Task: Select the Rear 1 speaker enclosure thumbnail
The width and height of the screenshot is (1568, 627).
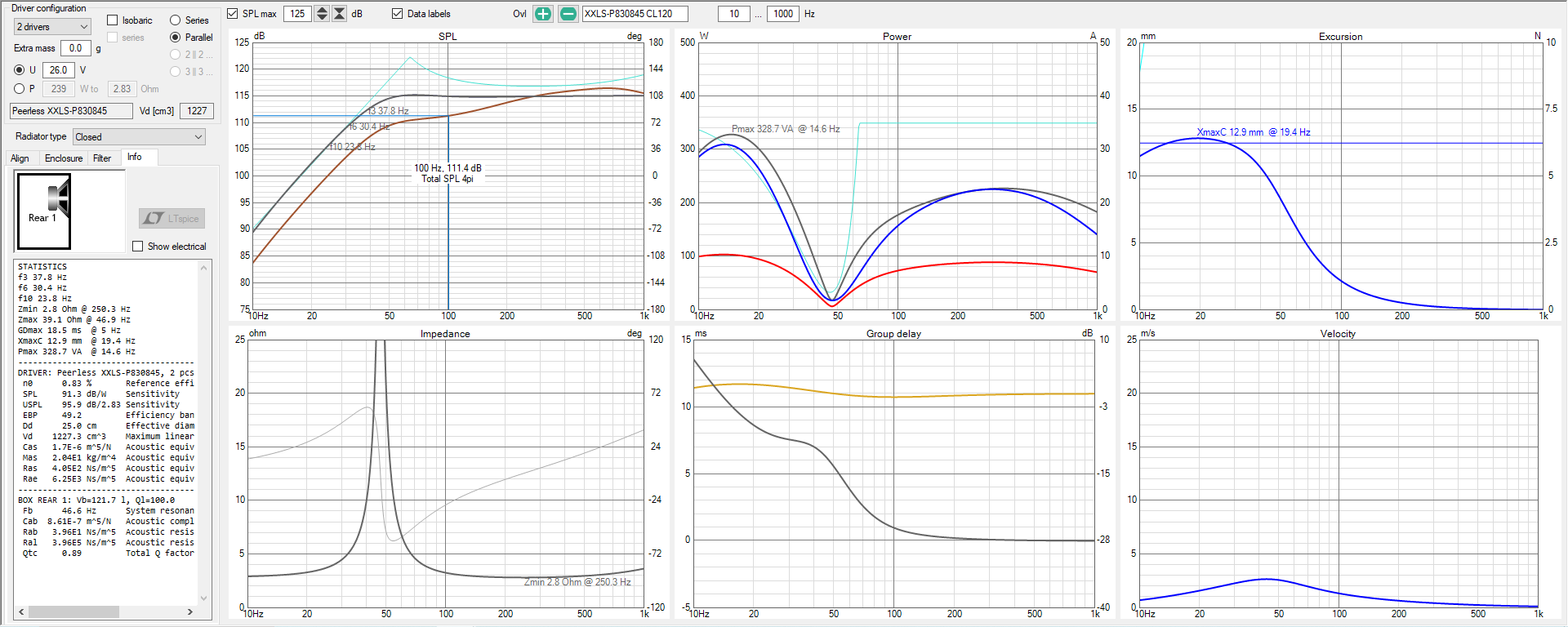Action: point(44,211)
